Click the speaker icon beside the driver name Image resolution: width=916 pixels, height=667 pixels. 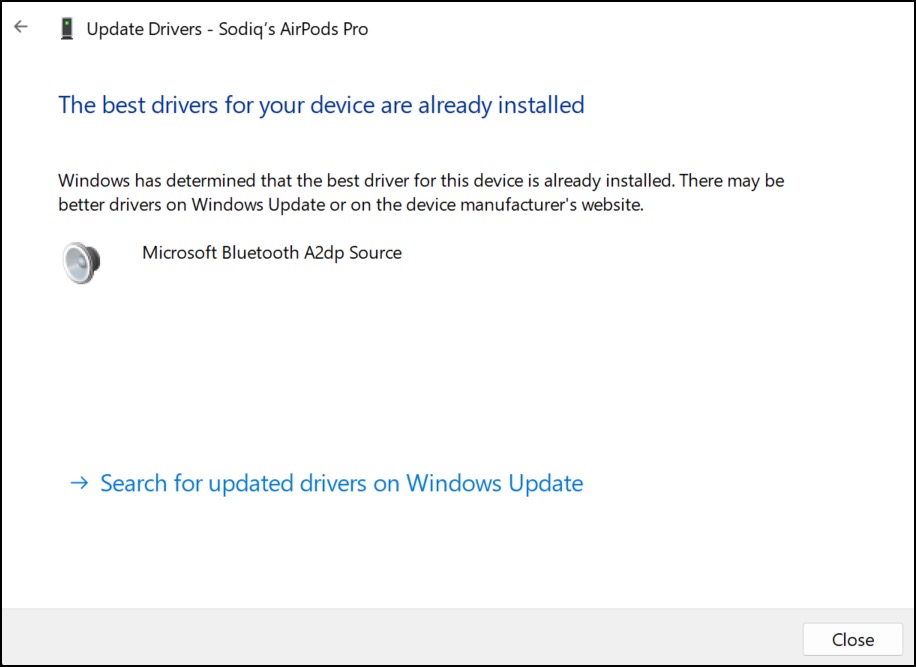coord(81,262)
